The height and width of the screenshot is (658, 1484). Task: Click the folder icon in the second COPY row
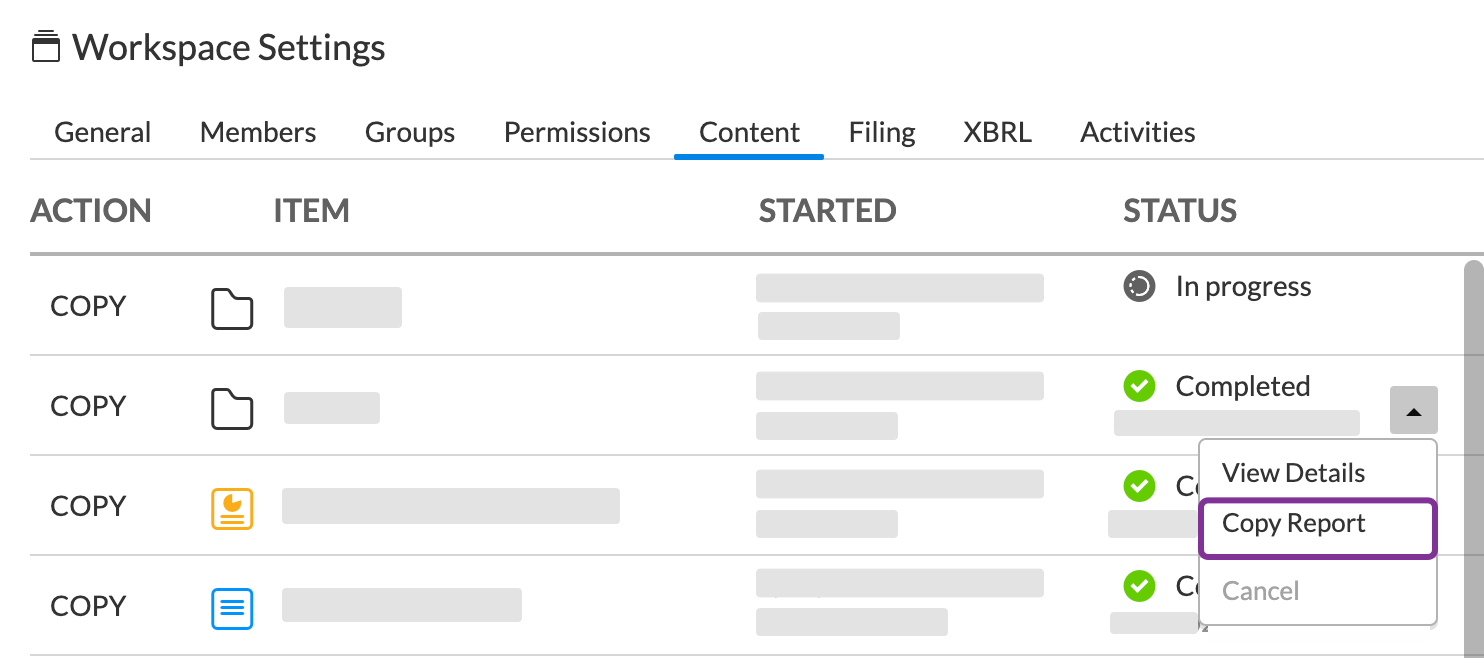[232, 408]
